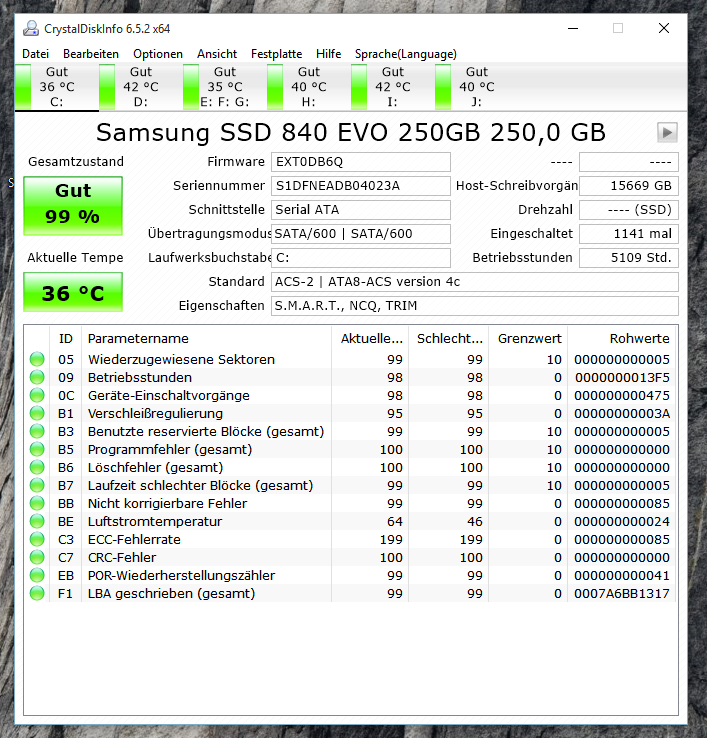Screen dimensions: 707x738
Task: Open the Festplatte menu
Action: click(276, 54)
